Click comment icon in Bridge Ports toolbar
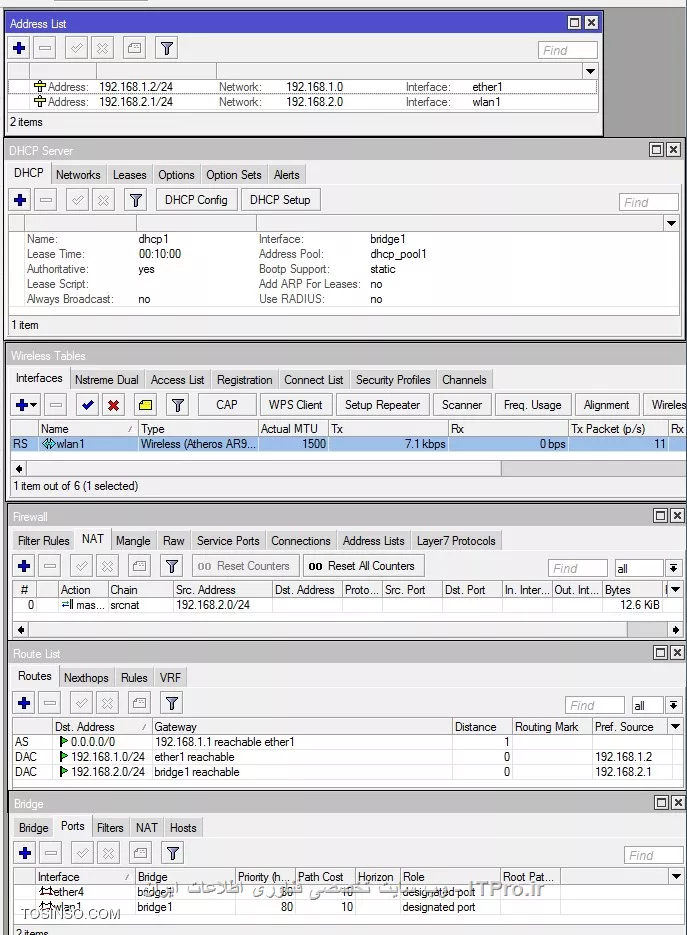 click(141, 853)
